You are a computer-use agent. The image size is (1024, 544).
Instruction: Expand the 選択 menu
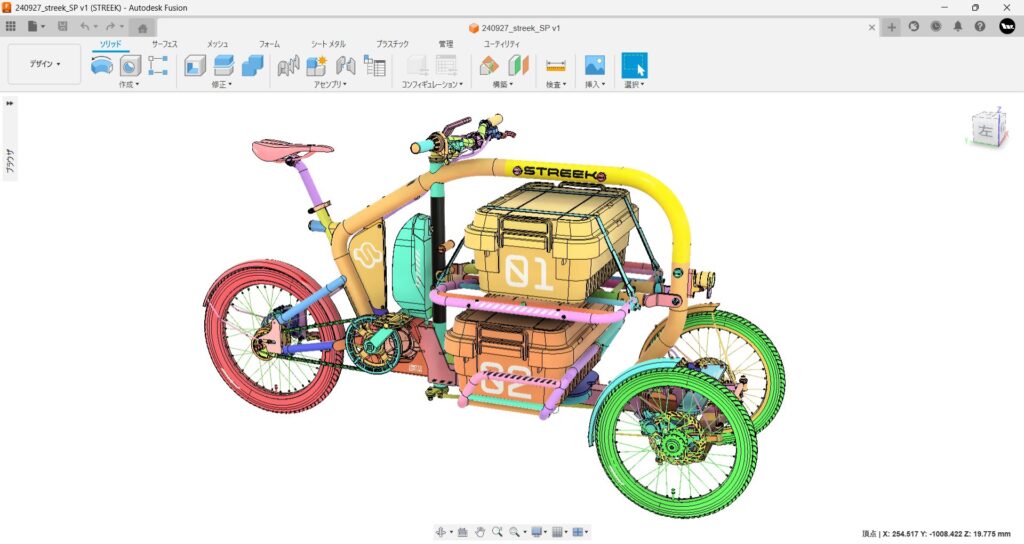pos(634,84)
